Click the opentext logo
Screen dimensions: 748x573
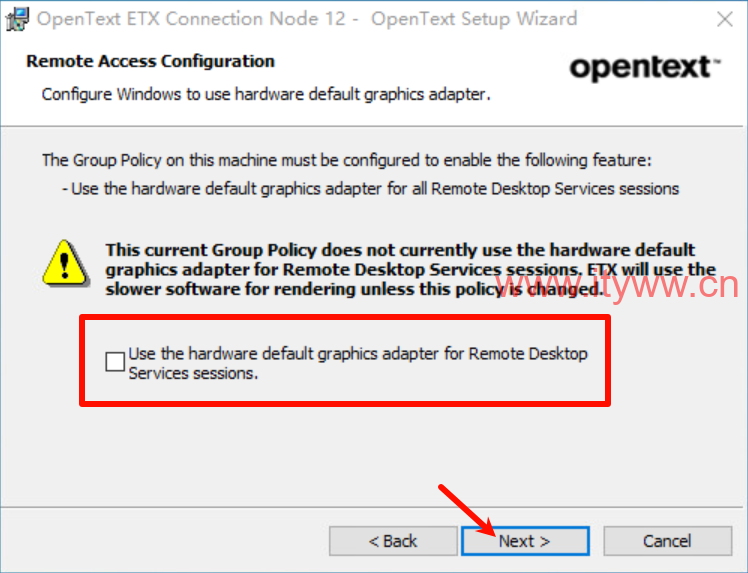[644, 68]
